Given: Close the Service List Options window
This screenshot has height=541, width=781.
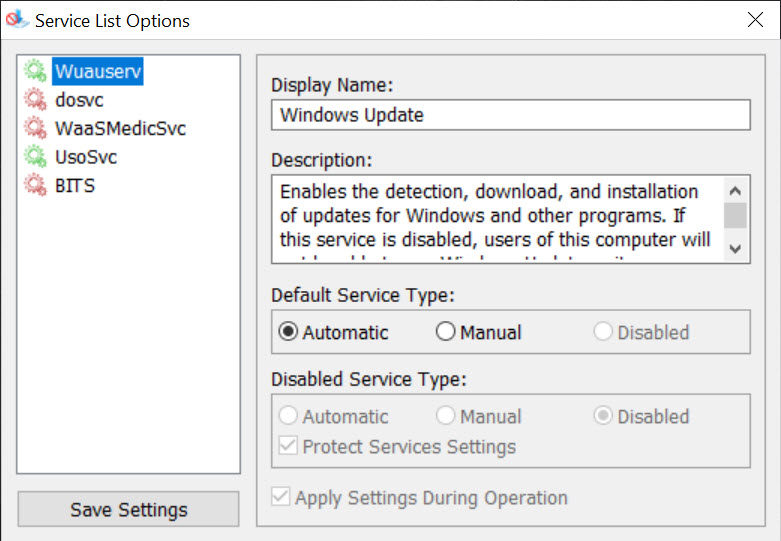Looking at the screenshot, I should tap(755, 20).
